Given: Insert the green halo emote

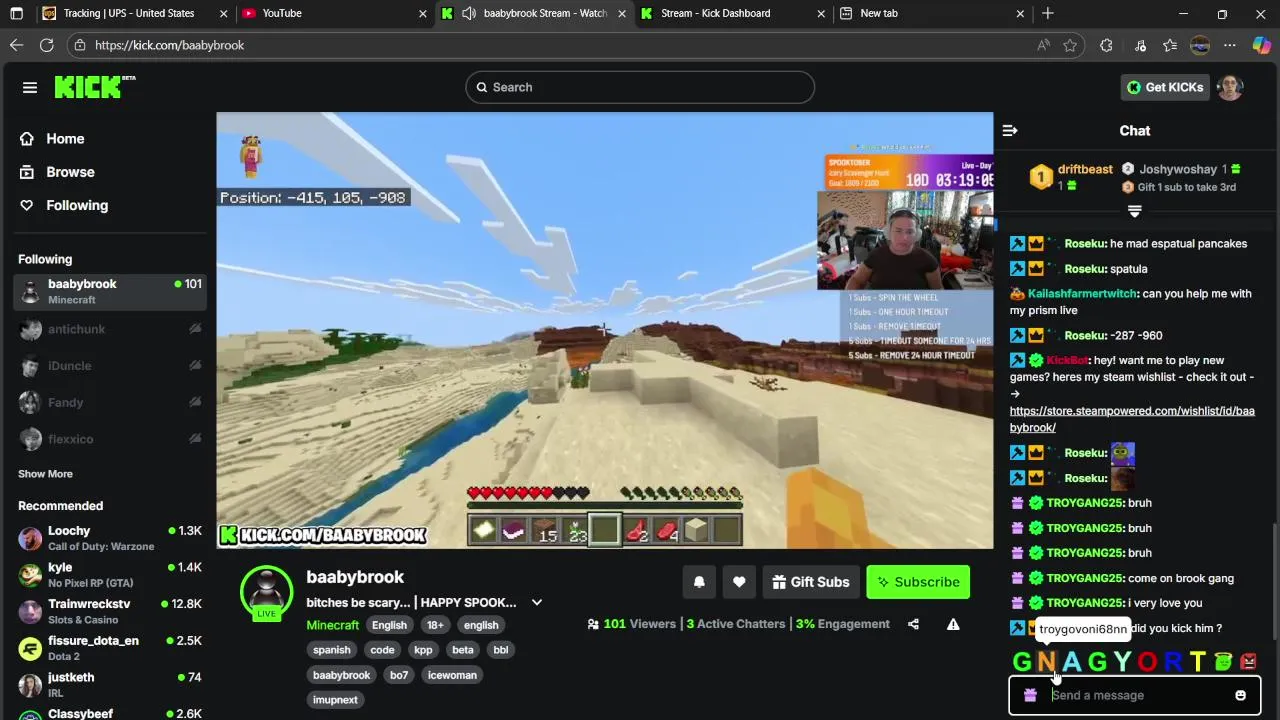Looking at the screenshot, I should tap(1223, 661).
